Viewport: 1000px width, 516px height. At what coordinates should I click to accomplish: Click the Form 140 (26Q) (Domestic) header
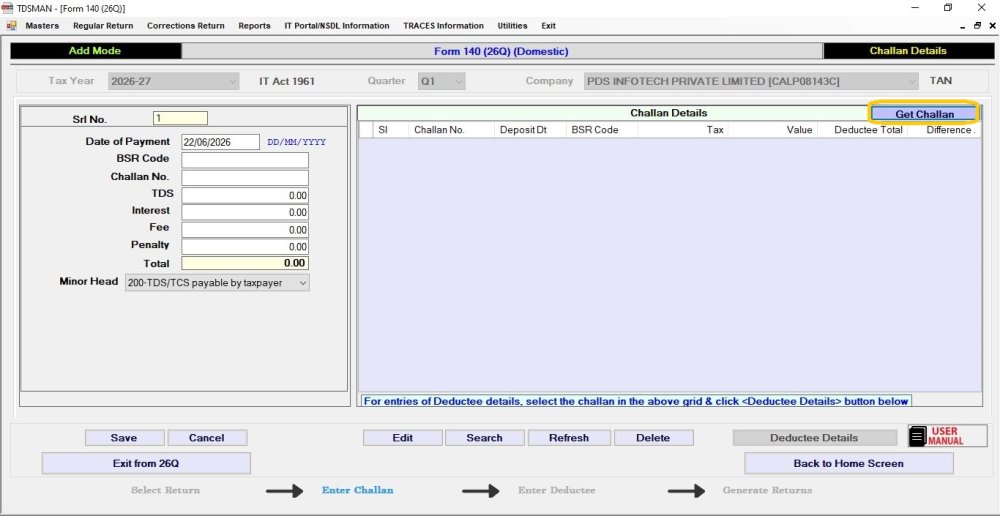tap(501, 51)
